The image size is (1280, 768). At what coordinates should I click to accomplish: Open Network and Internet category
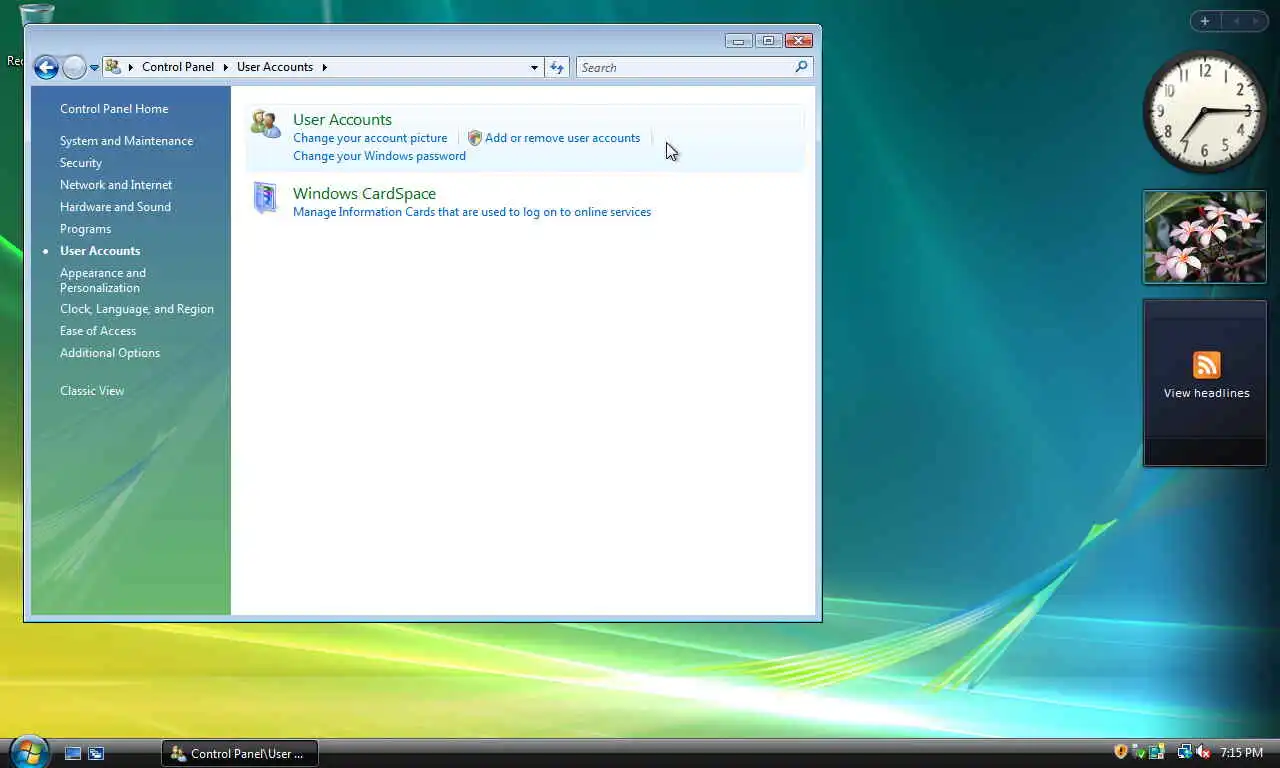[116, 185]
